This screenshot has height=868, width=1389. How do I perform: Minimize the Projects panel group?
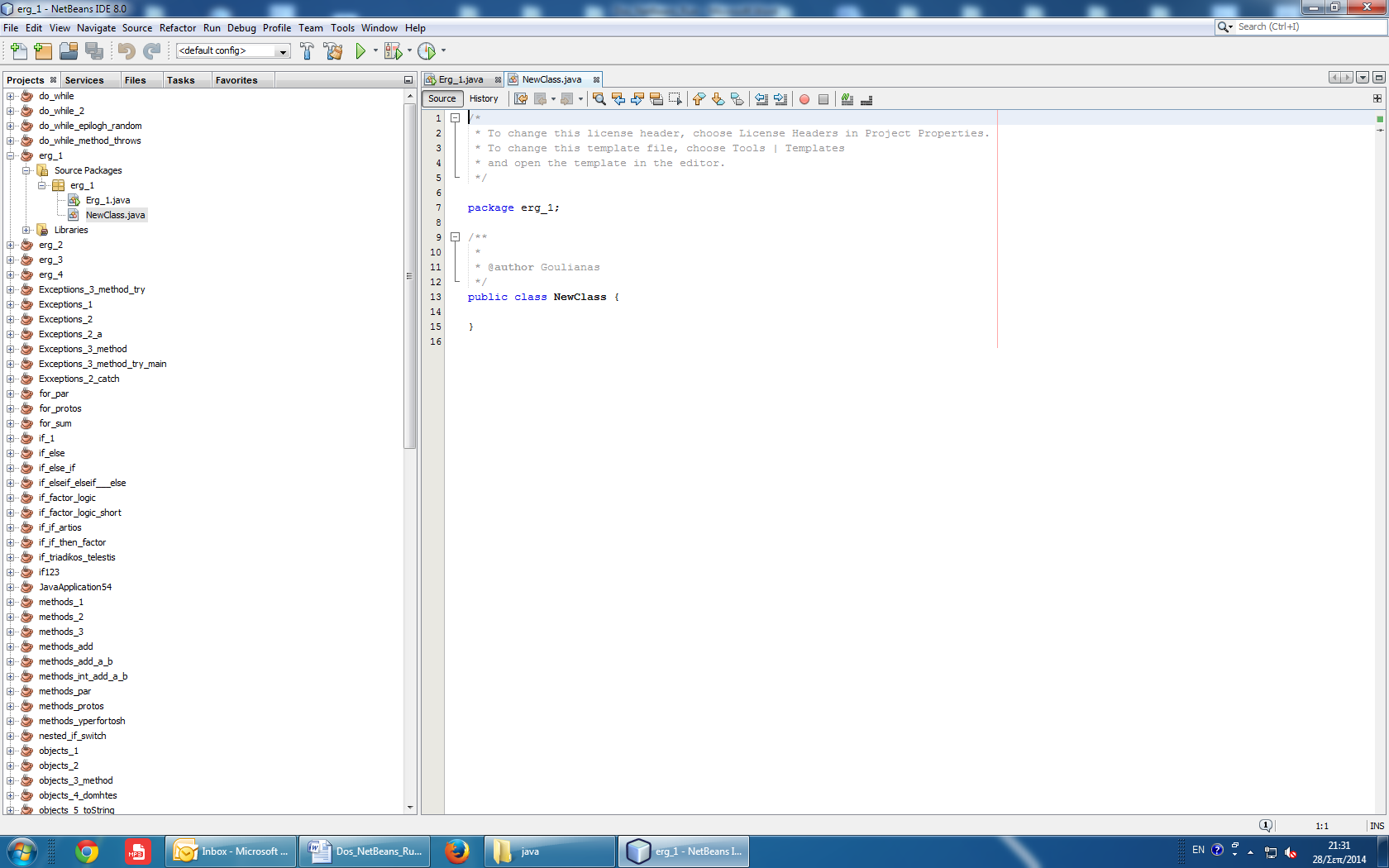click(408, 80)
